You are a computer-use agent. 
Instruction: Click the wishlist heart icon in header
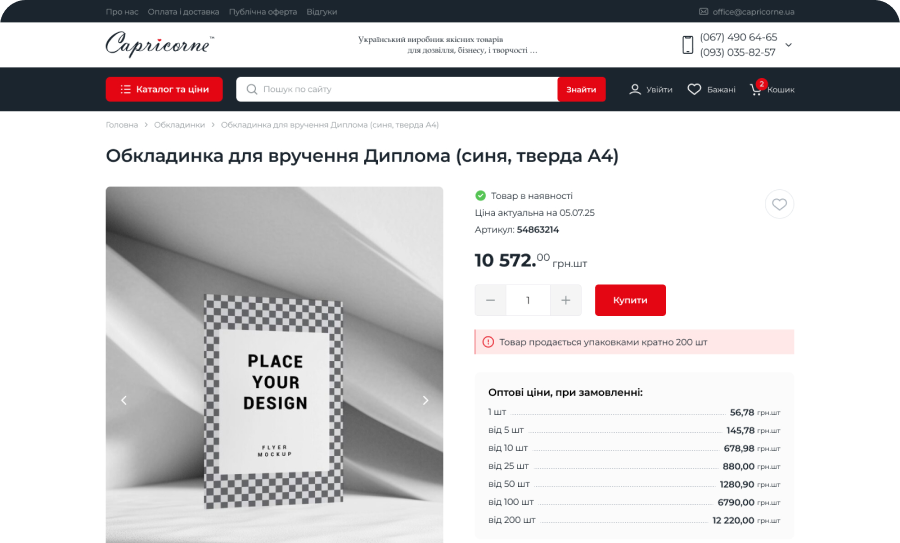click(x=695, y=89)
